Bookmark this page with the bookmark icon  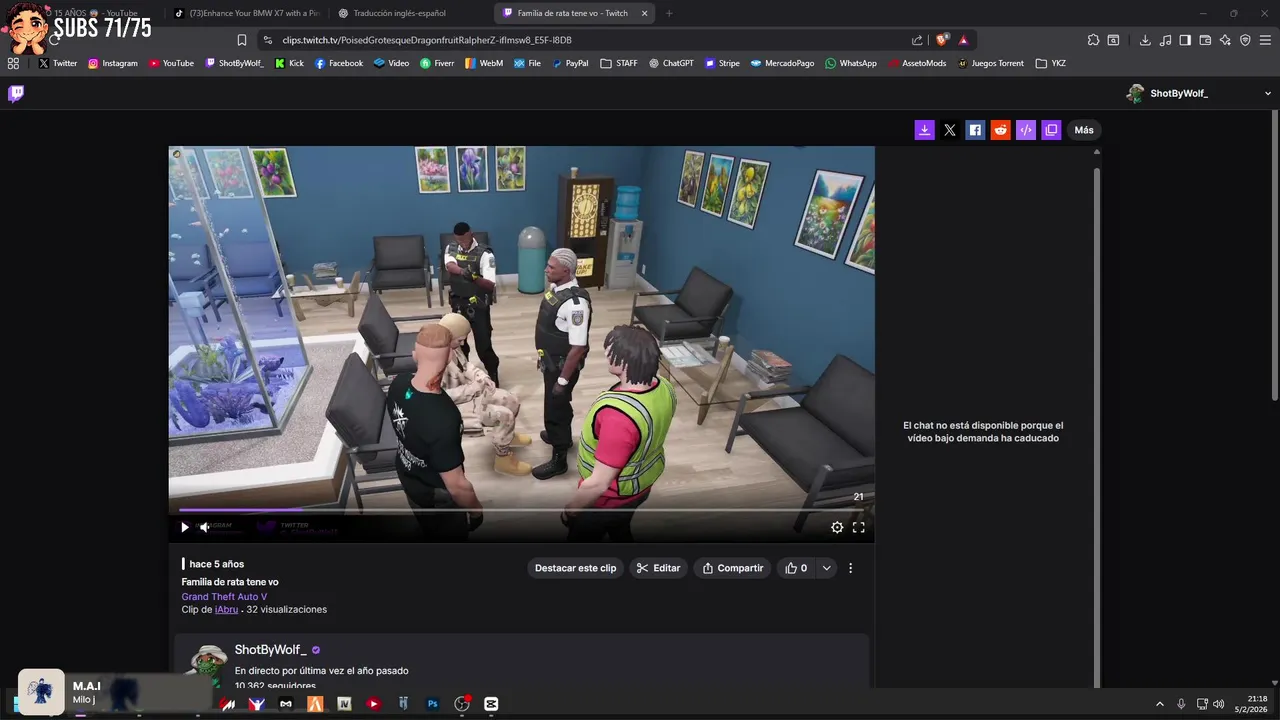[x=241, y=40]
